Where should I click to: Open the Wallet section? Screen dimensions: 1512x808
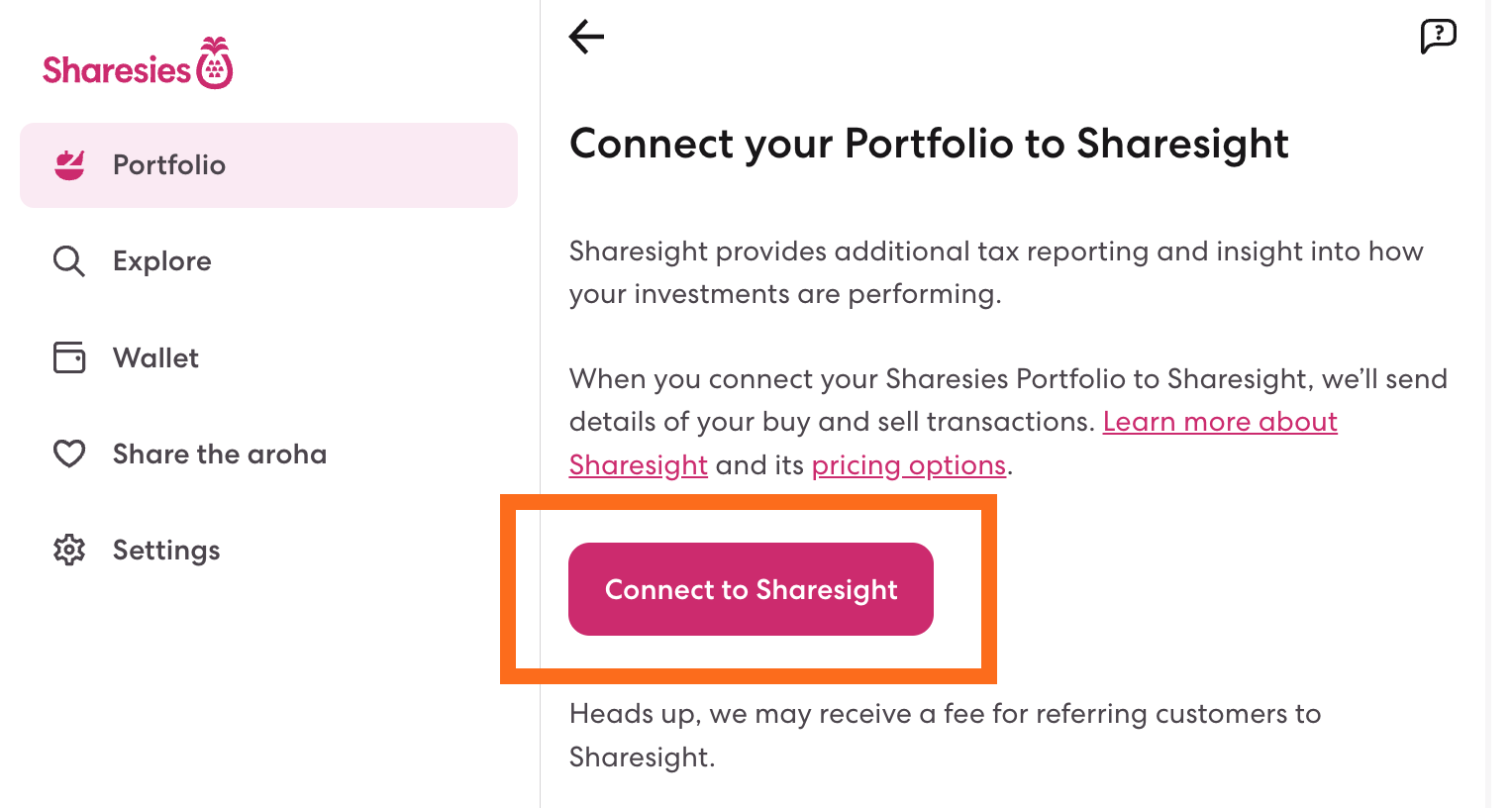click(155, 357)
